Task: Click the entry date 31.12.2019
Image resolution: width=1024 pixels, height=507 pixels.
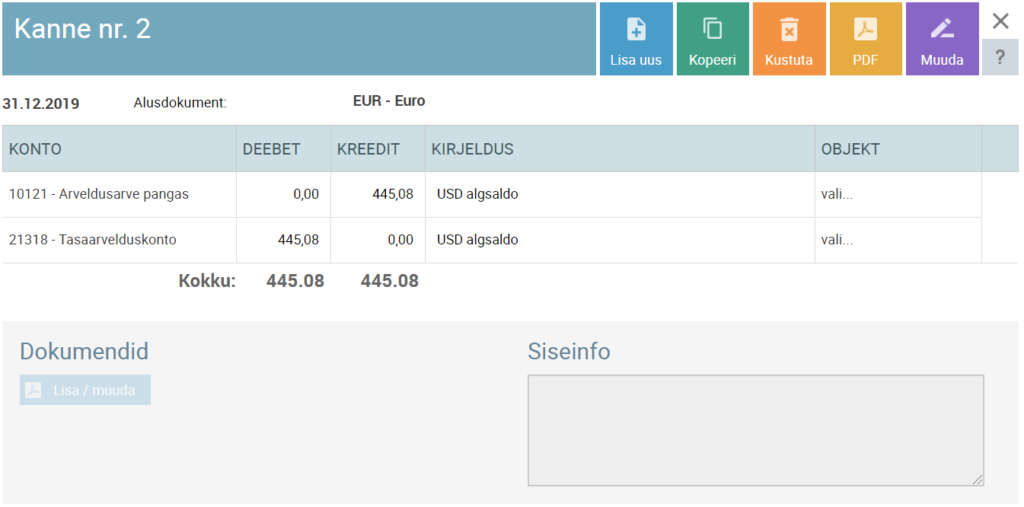Action: click(41, 103)
